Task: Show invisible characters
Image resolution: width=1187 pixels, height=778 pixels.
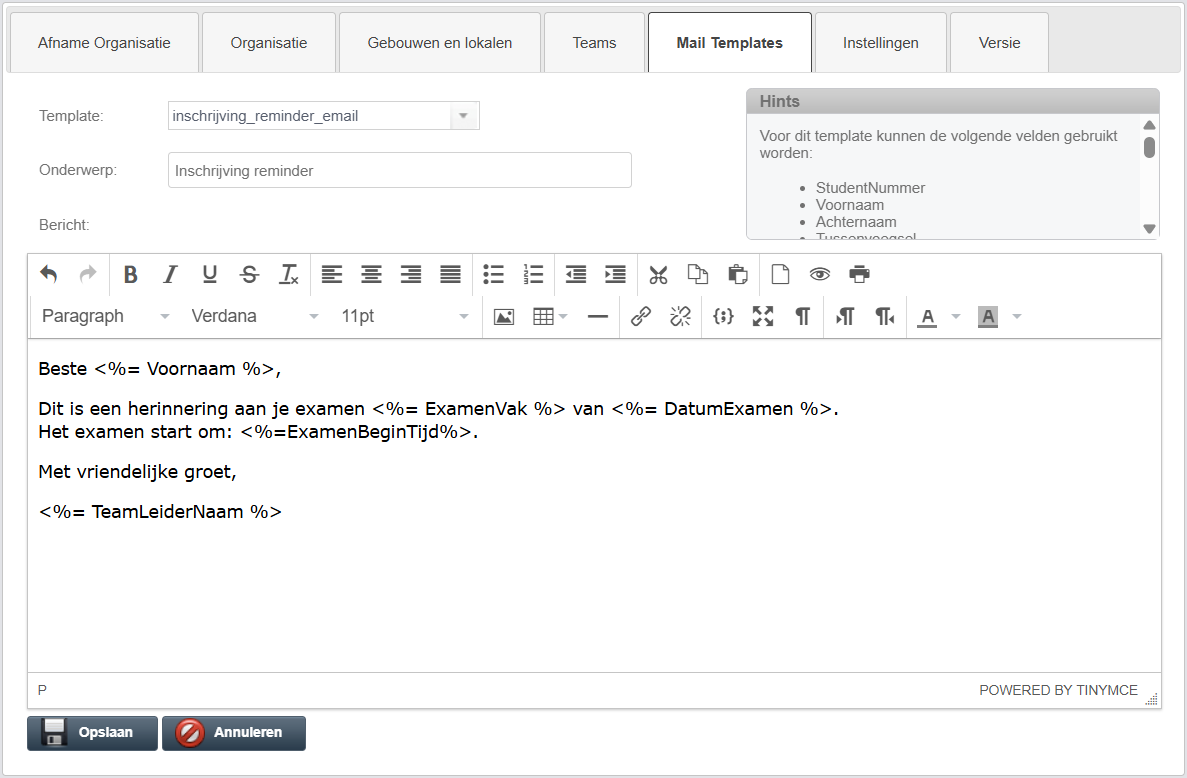Action: tap(802, 316)
